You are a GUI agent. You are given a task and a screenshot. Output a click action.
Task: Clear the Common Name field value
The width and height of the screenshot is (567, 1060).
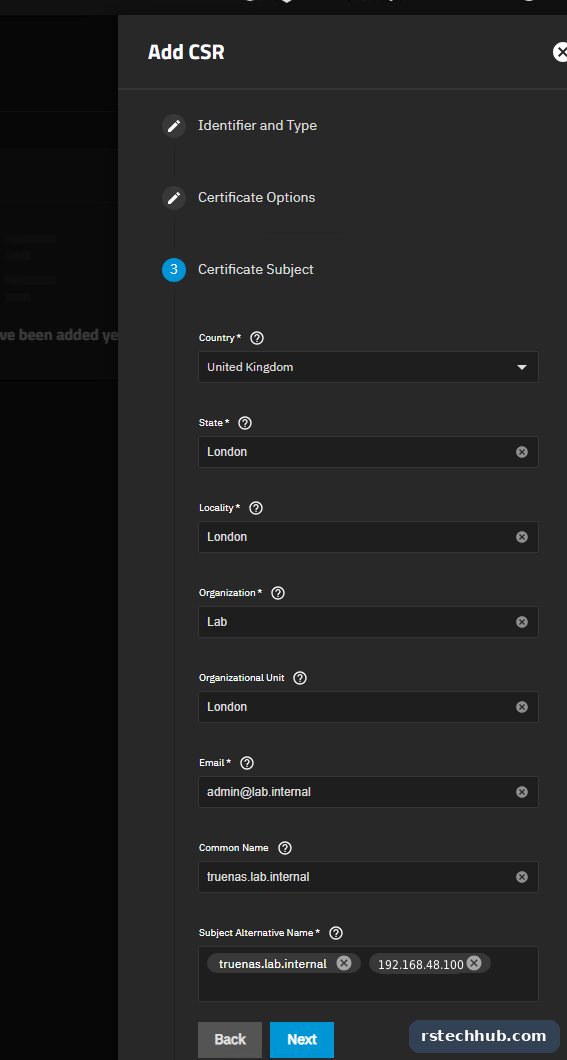point(522,877)
